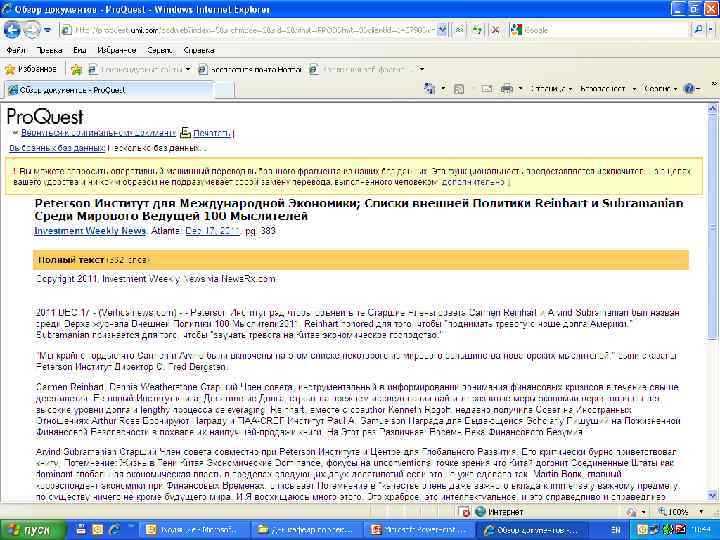Open the 100% zoom level control

tap(681, 512)
